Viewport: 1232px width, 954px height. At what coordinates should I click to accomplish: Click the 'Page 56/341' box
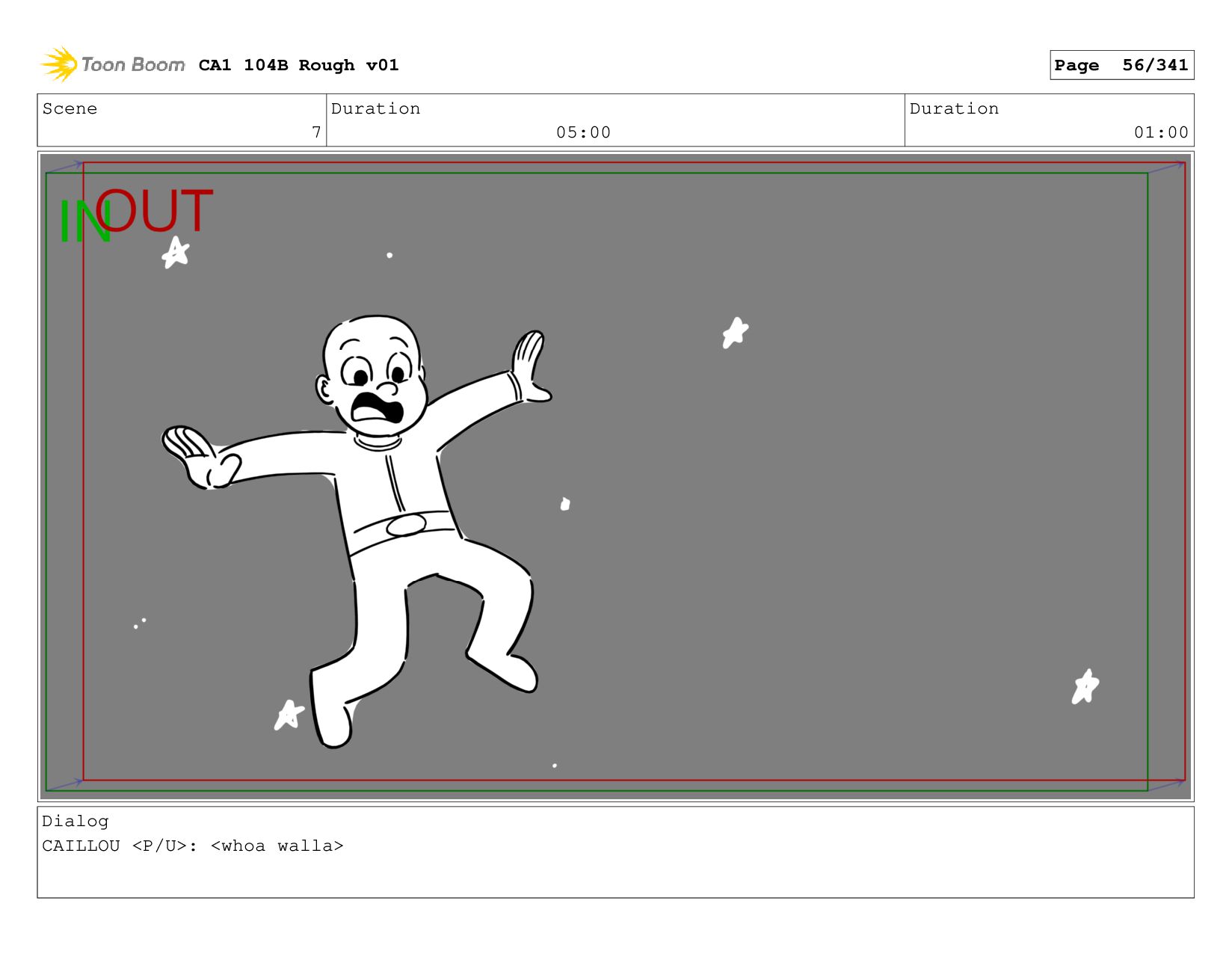(x=1121, y=65)
